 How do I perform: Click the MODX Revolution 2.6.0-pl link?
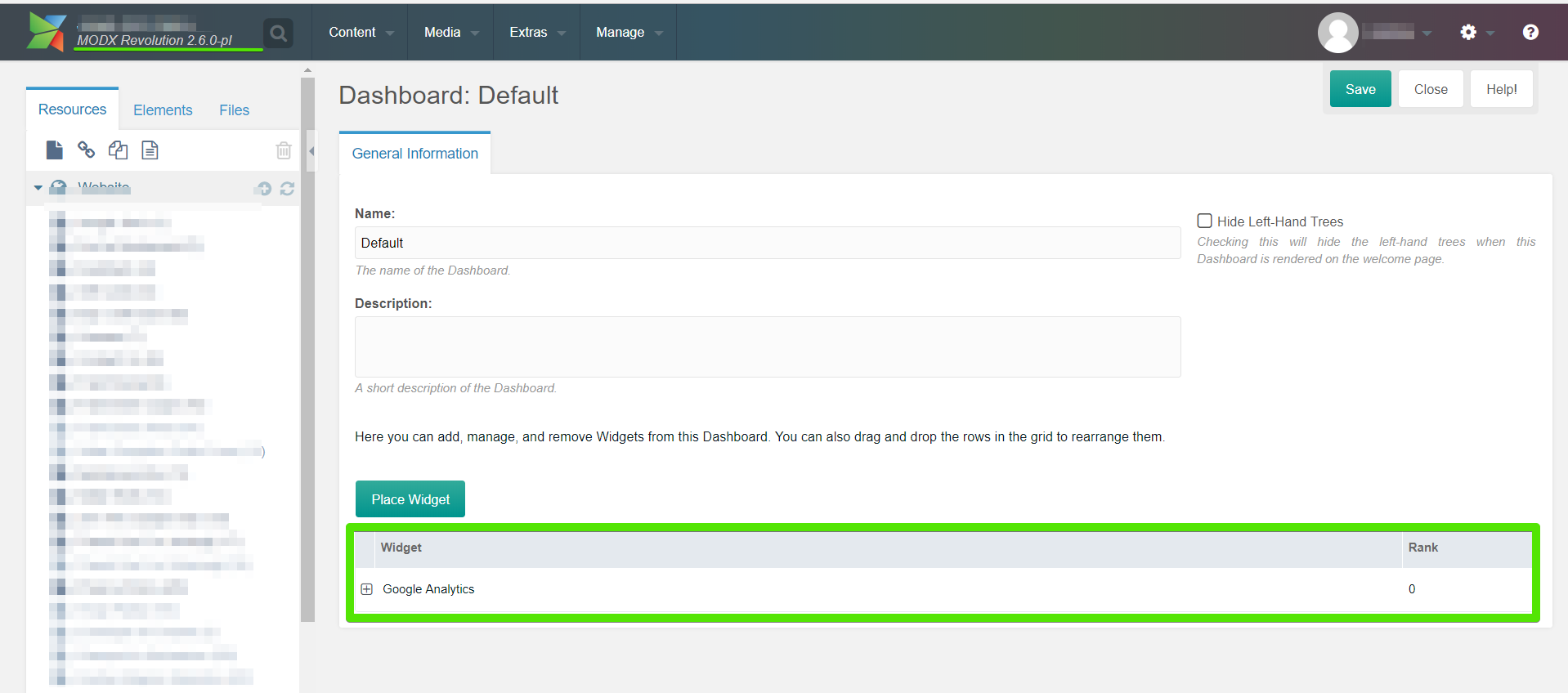coord(155,40)
